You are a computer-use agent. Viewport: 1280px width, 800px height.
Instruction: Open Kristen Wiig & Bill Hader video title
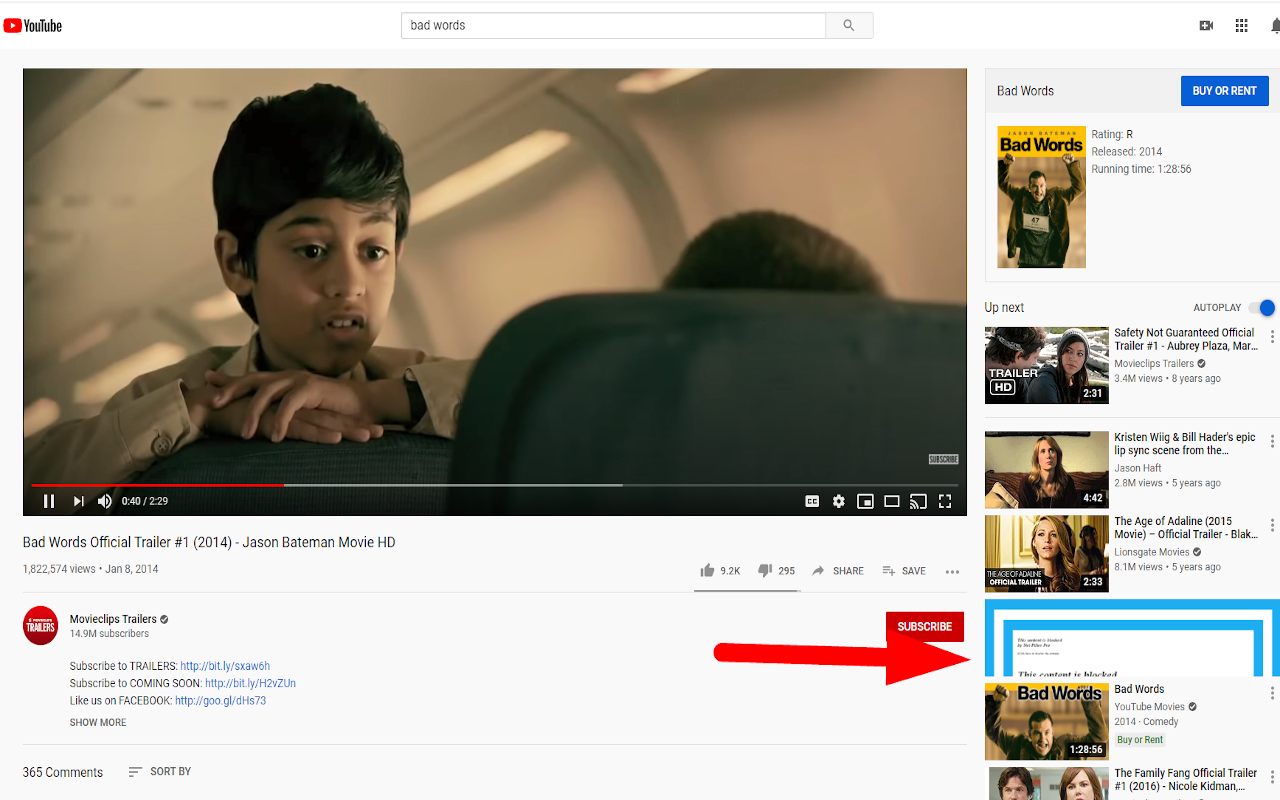click(x=1185, y=444)
